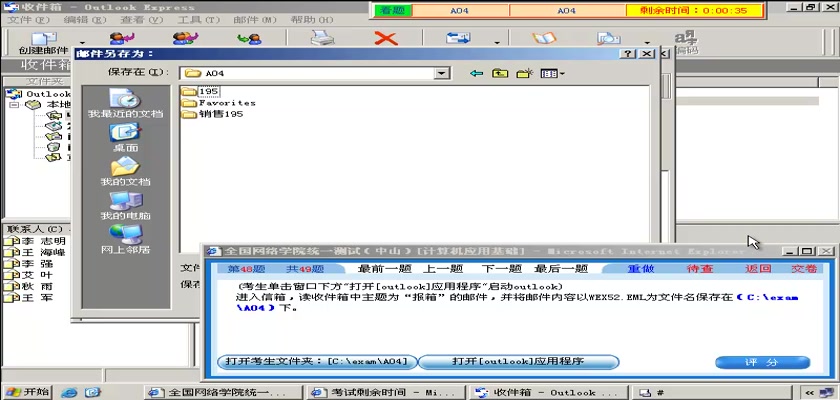Click Outlook Express quick launch icon
This screenshot has width=840, height=400.
click(x=93, y=393)
